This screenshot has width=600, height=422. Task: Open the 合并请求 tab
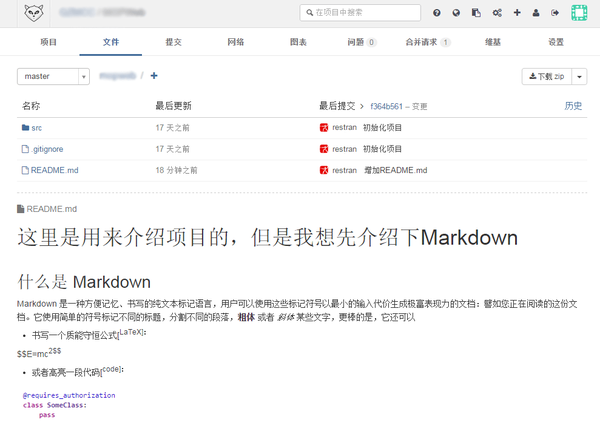point(428,42)
